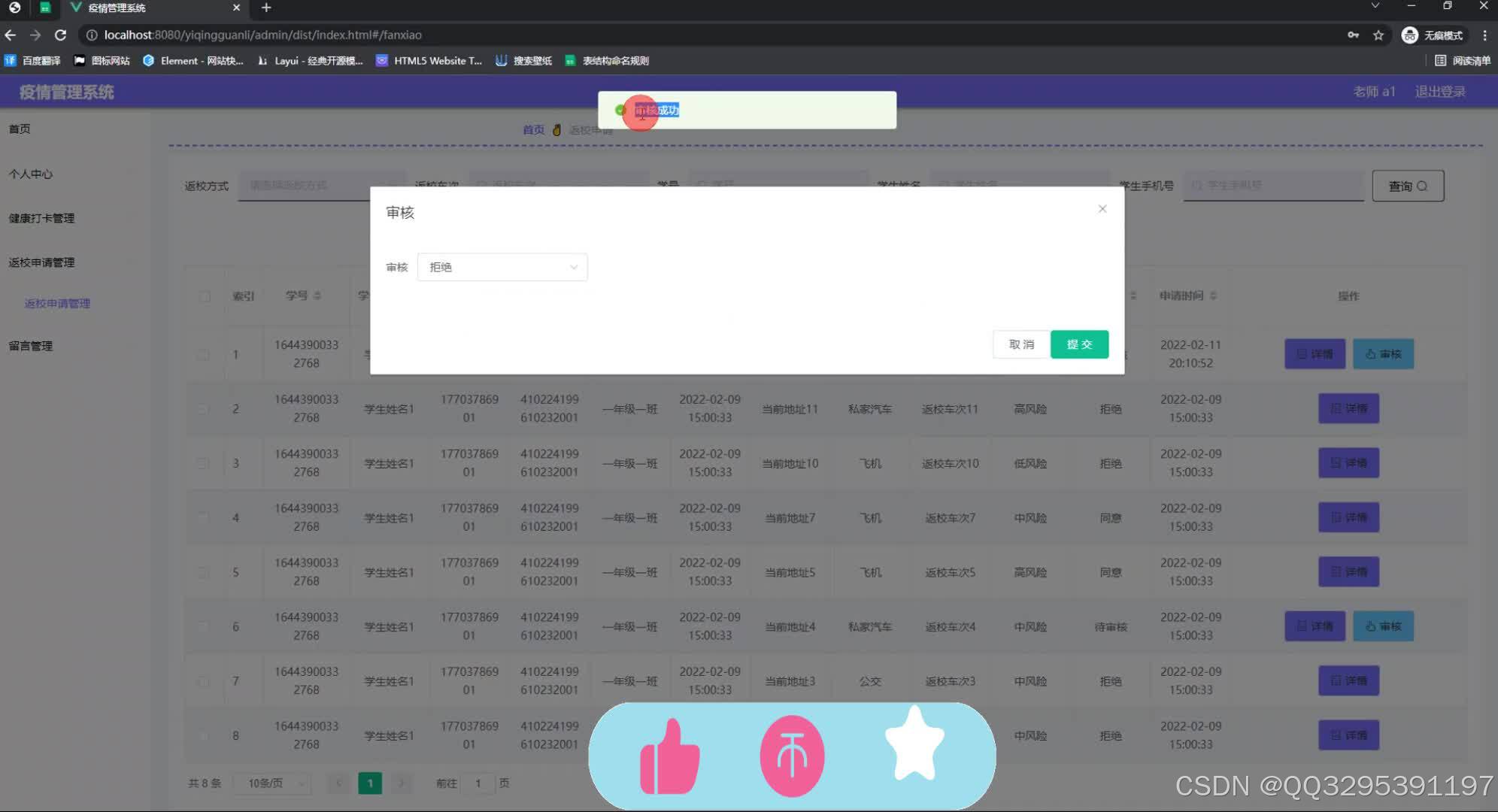
Task: Open the Layui bookmark
Action: (x=310, y=61)
